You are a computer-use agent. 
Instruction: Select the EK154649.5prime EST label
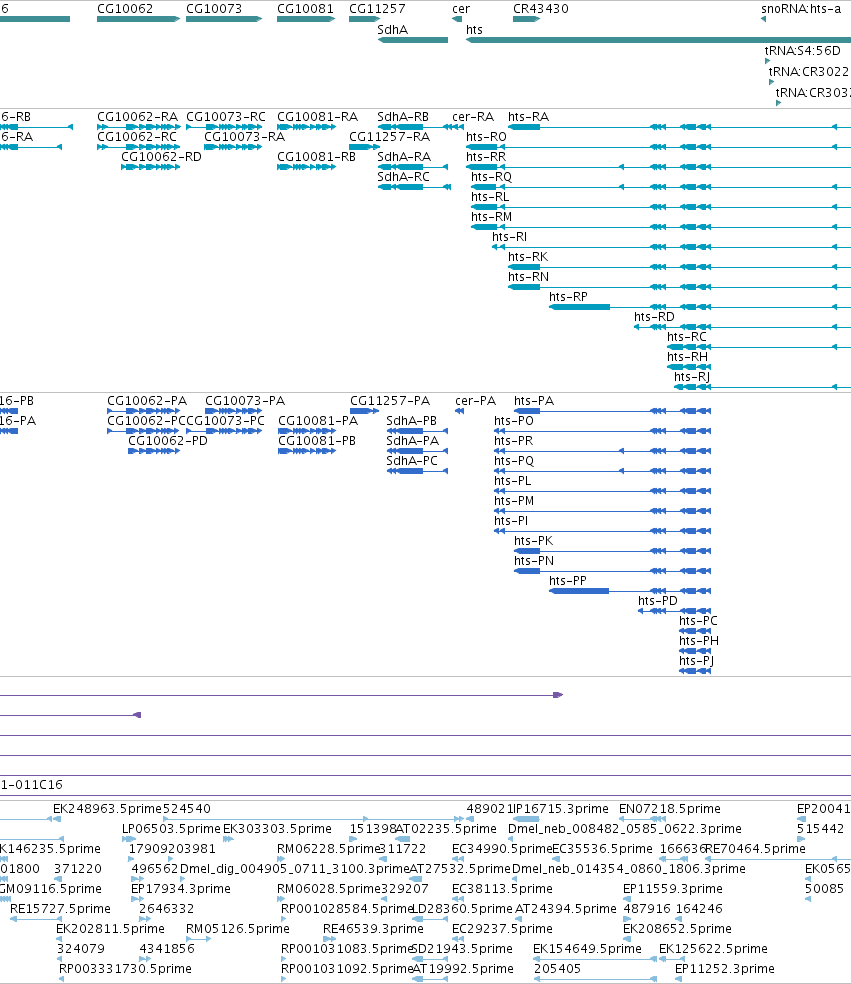[587, 949]
